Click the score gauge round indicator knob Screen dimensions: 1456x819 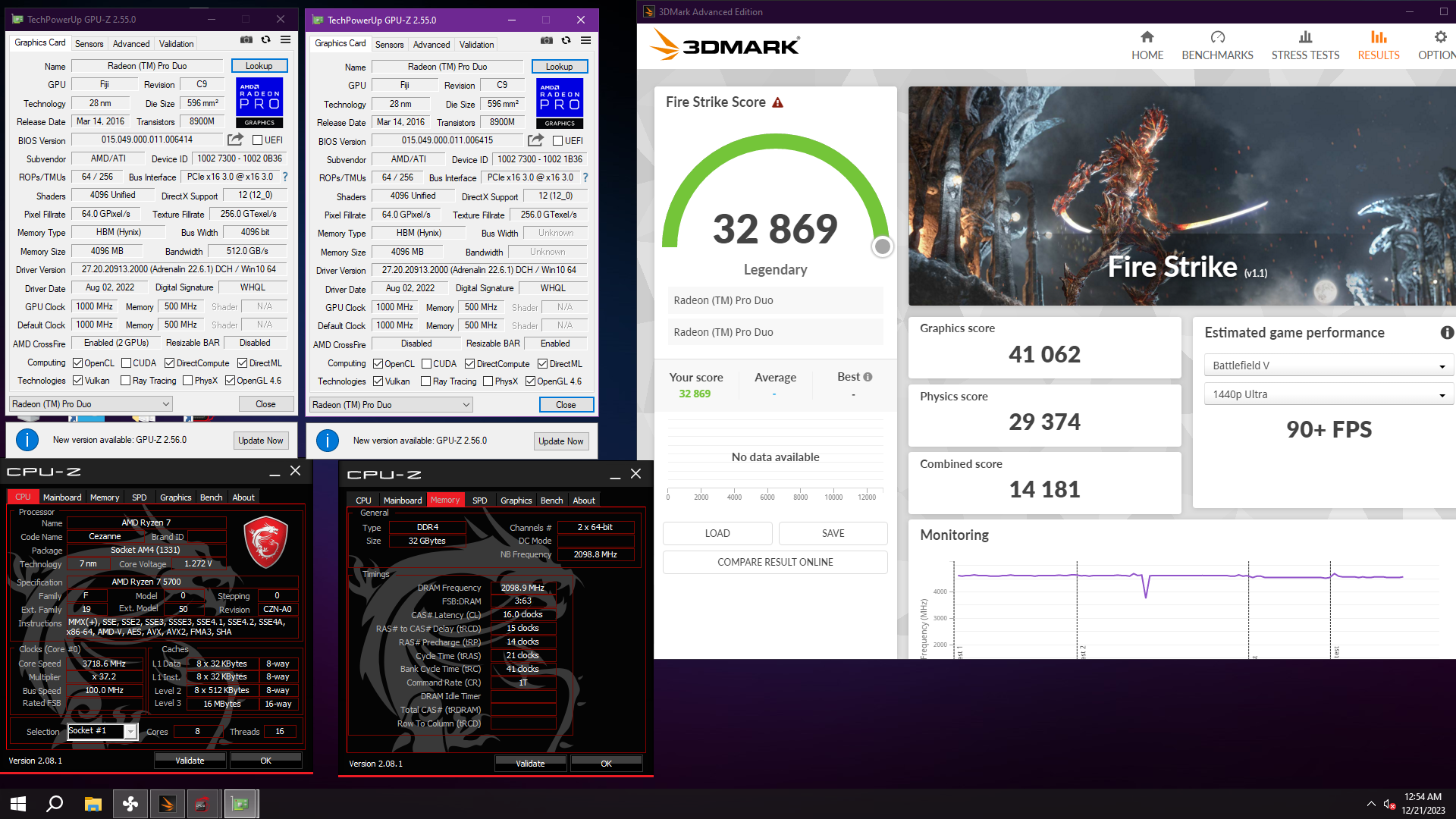882,246
